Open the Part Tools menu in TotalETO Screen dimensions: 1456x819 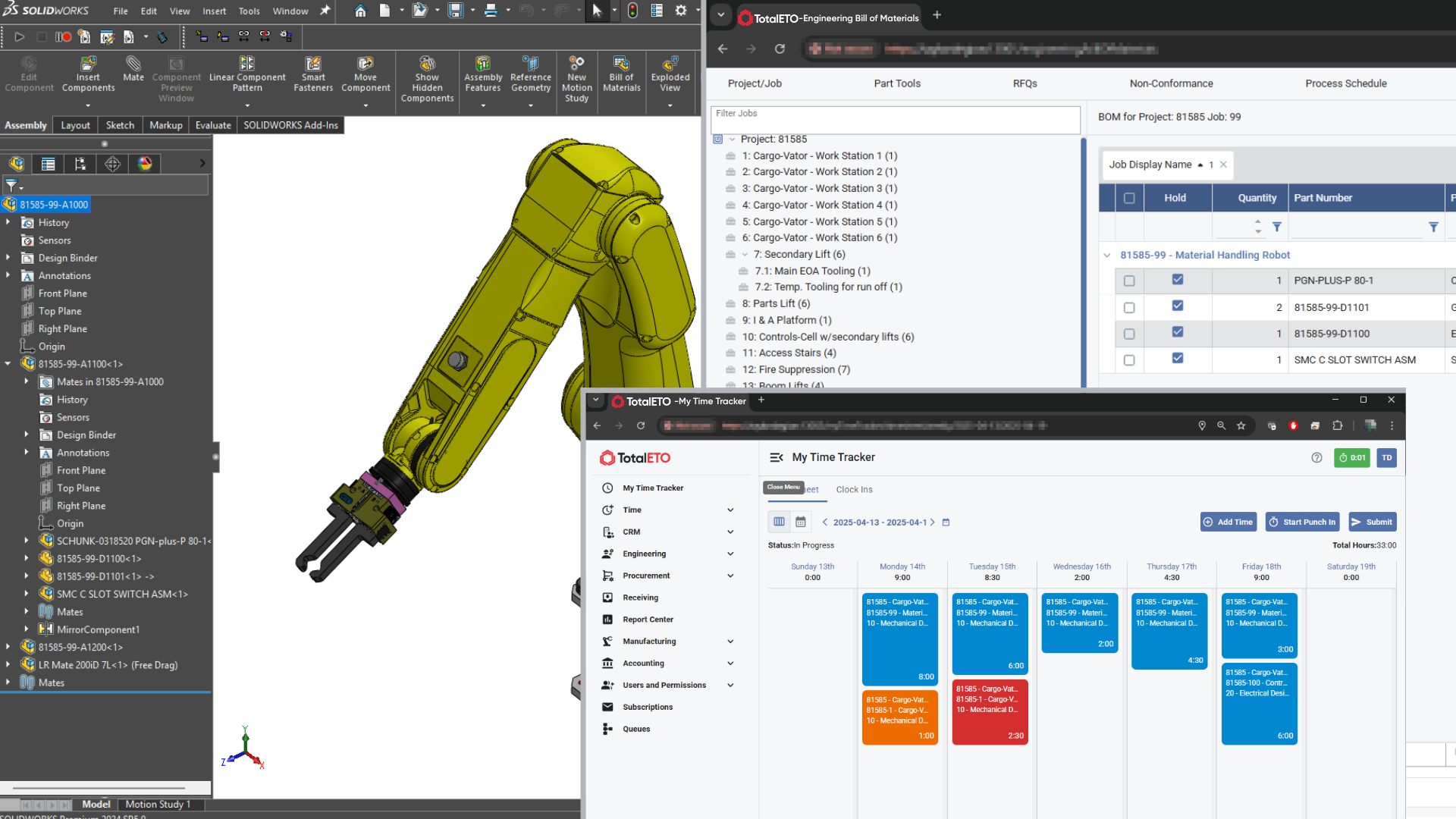(x=897, y=83)
